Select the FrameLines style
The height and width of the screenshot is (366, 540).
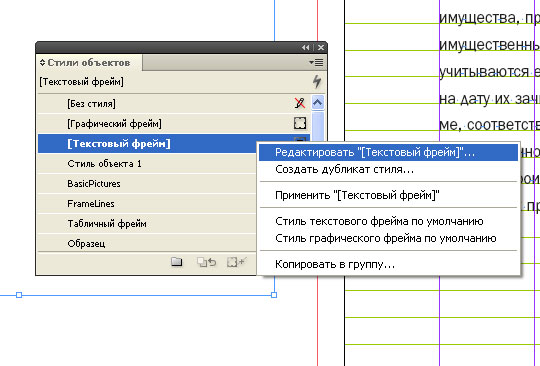tap(147, 203)
